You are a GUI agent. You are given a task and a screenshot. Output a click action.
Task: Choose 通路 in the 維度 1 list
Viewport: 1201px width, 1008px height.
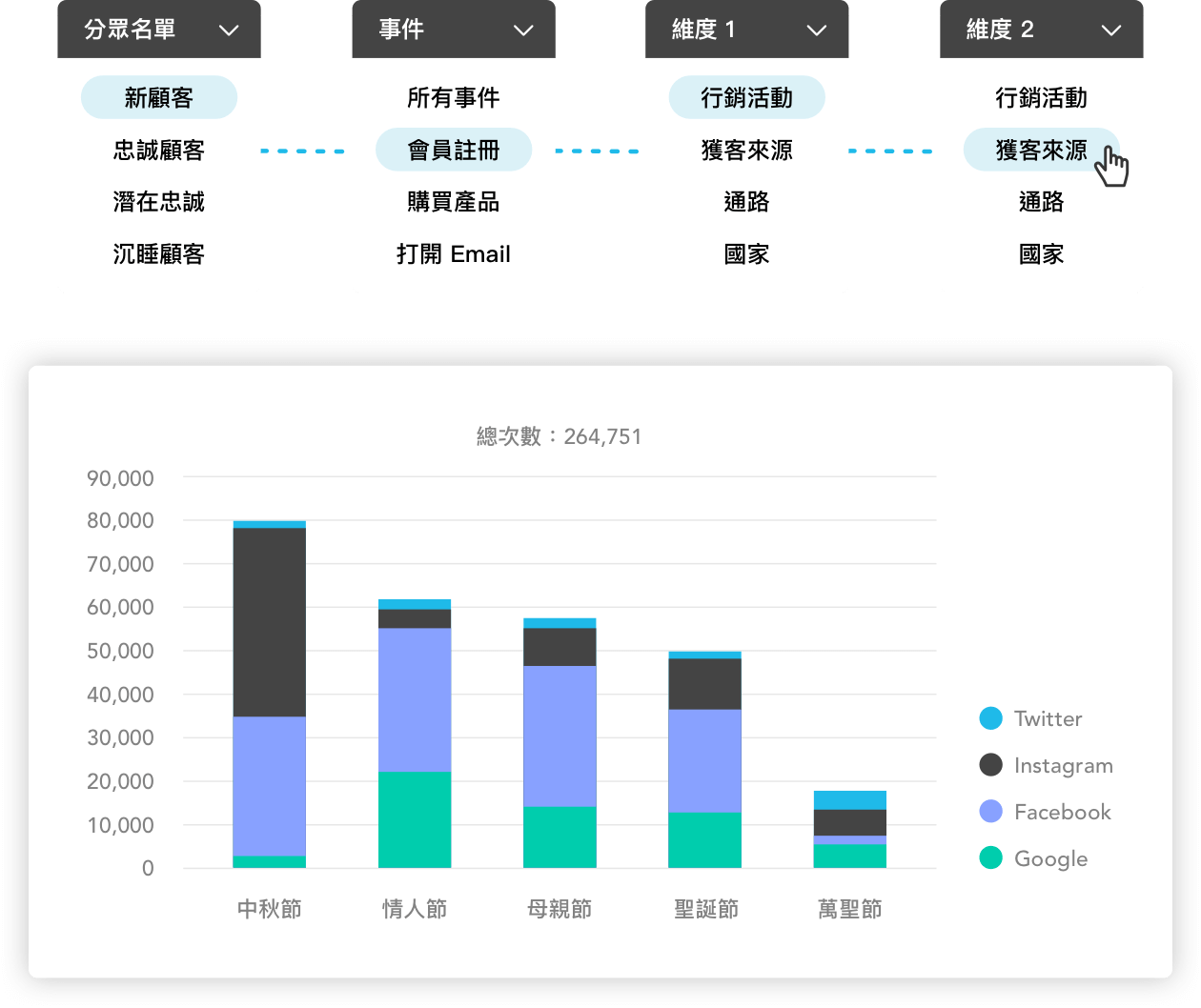[747, 202]
